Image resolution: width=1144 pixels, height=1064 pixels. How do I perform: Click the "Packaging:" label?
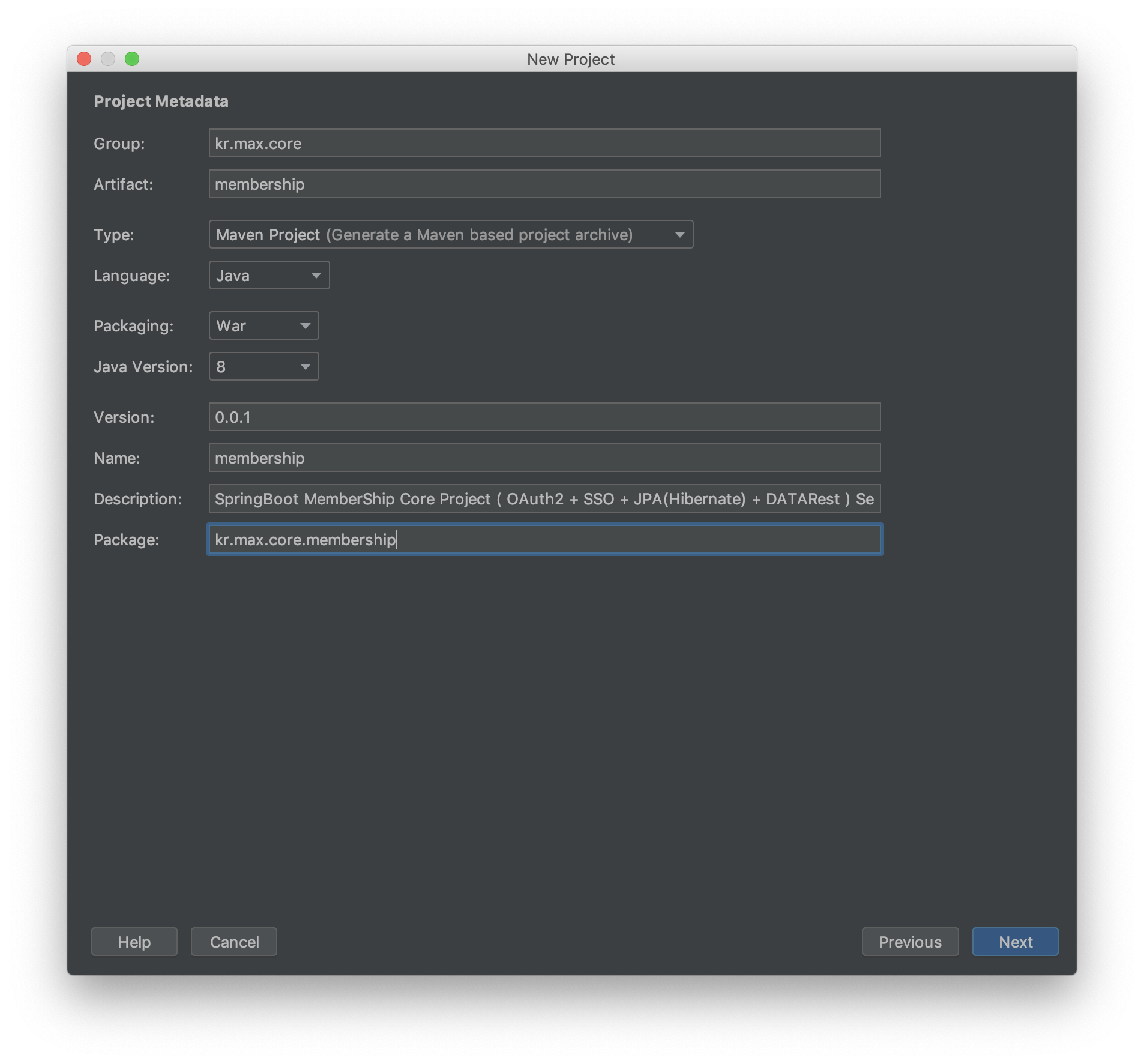133,326
